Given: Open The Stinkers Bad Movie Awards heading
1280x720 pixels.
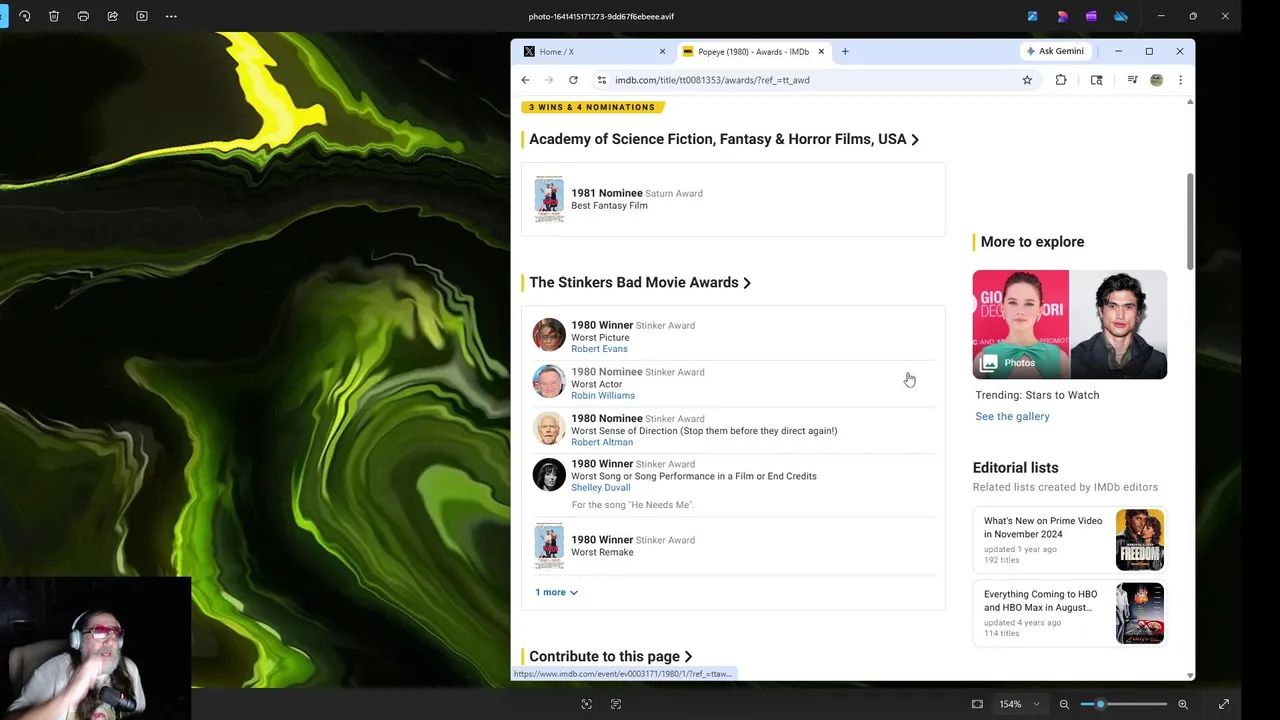Looking at the screenshot, I should pyautogui.click(x=640, y=282).
